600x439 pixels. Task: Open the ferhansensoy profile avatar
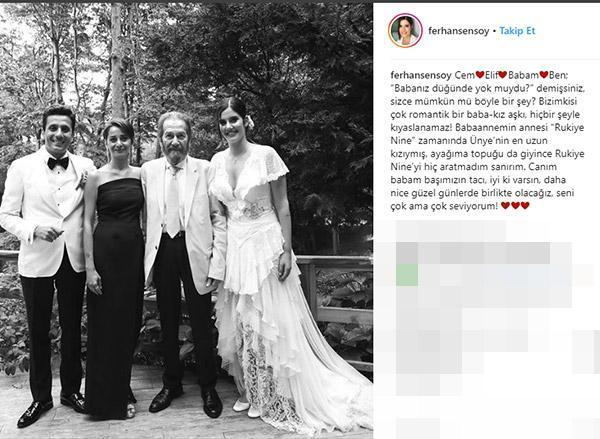point(405,31)
